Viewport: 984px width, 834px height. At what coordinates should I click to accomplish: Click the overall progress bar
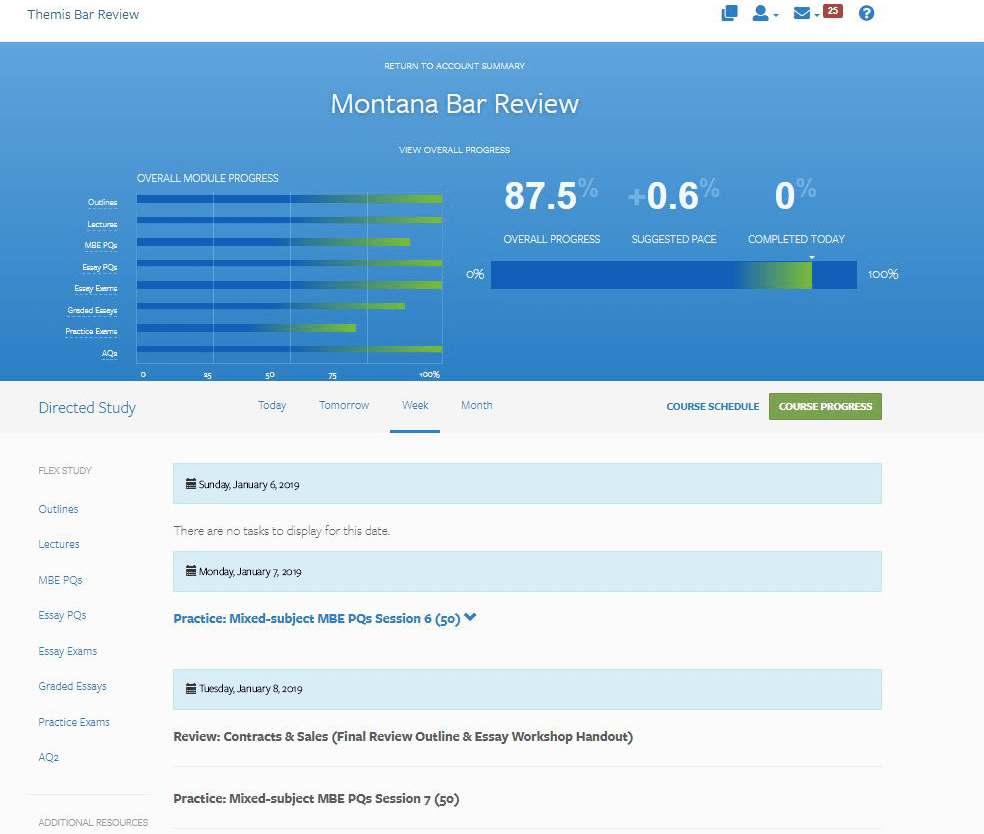(x=673, y=275)
